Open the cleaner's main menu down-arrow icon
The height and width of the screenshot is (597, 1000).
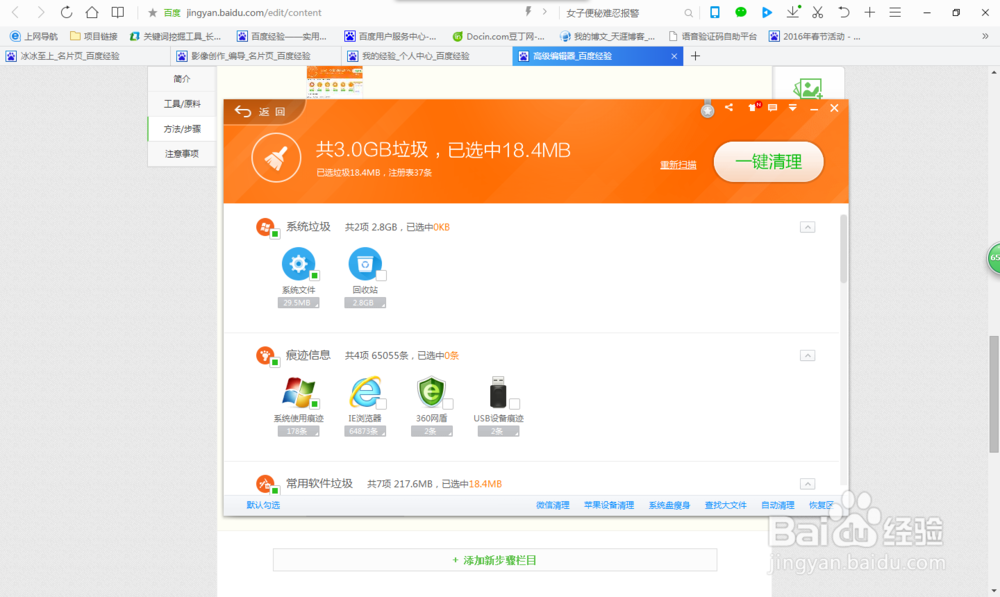click(793, 108)
